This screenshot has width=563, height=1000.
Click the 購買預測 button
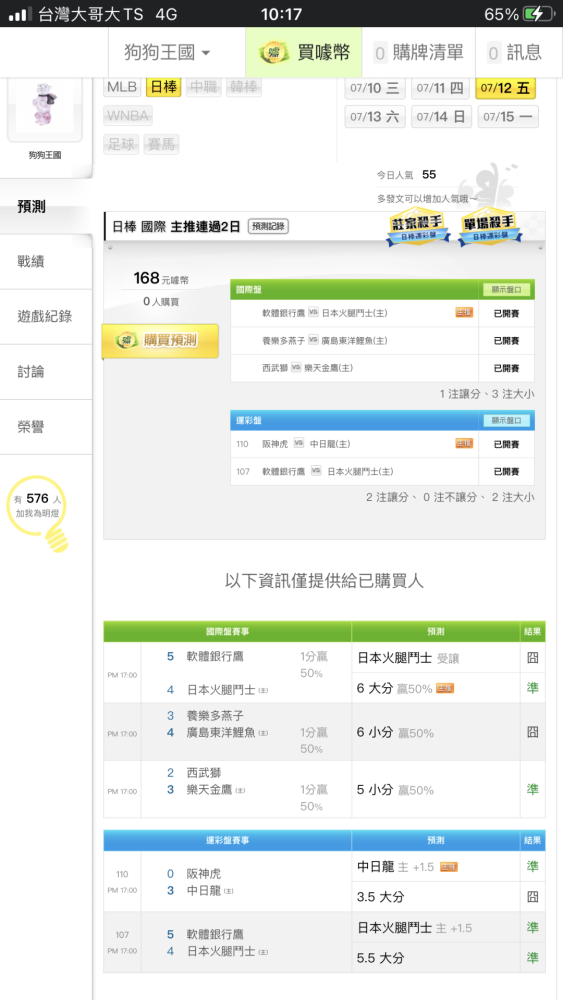click(x=161, y=341)
